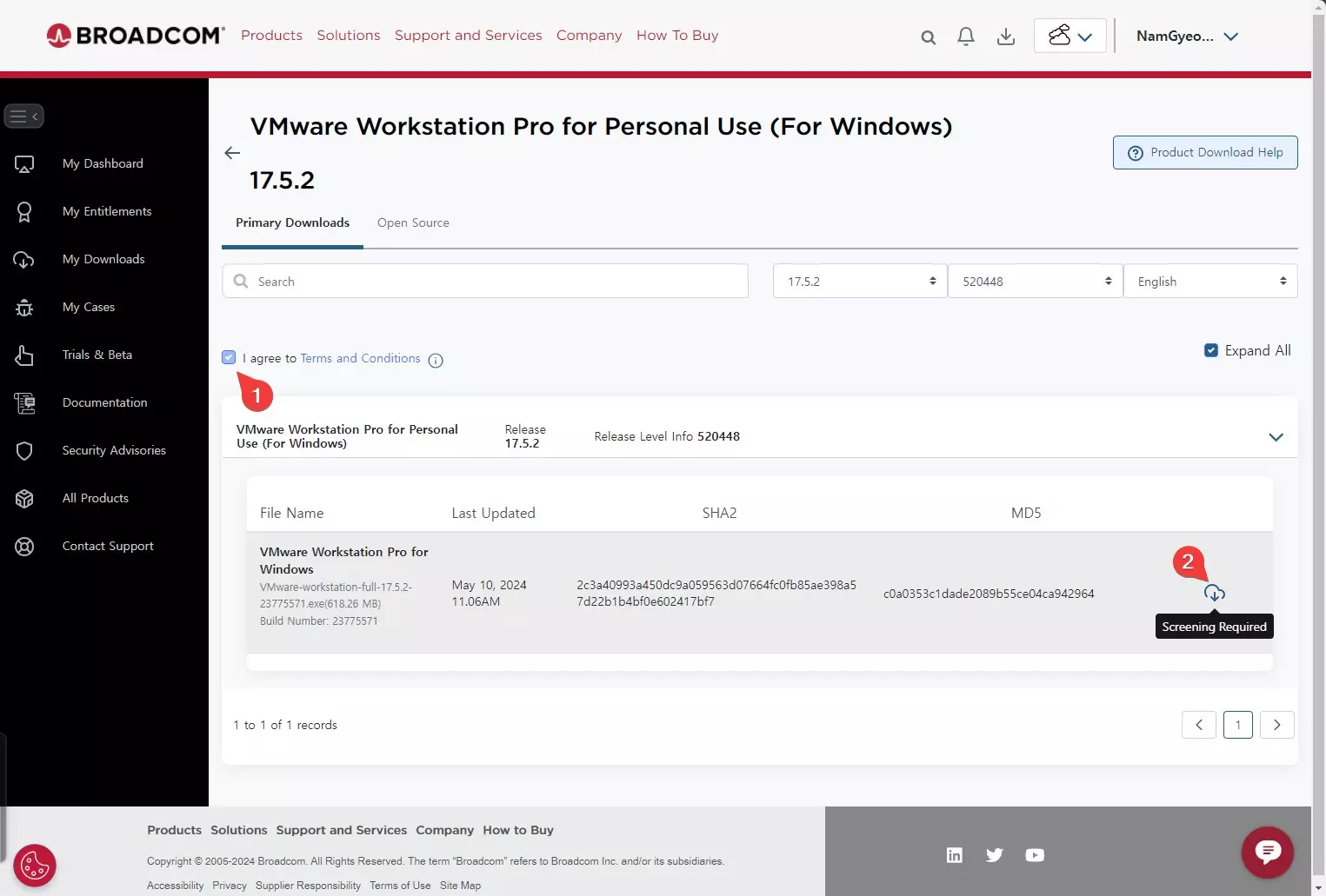Collapse the left sidebar with the toggle
The width and height of the screenshot is (1326, 896).
point(23,116)
